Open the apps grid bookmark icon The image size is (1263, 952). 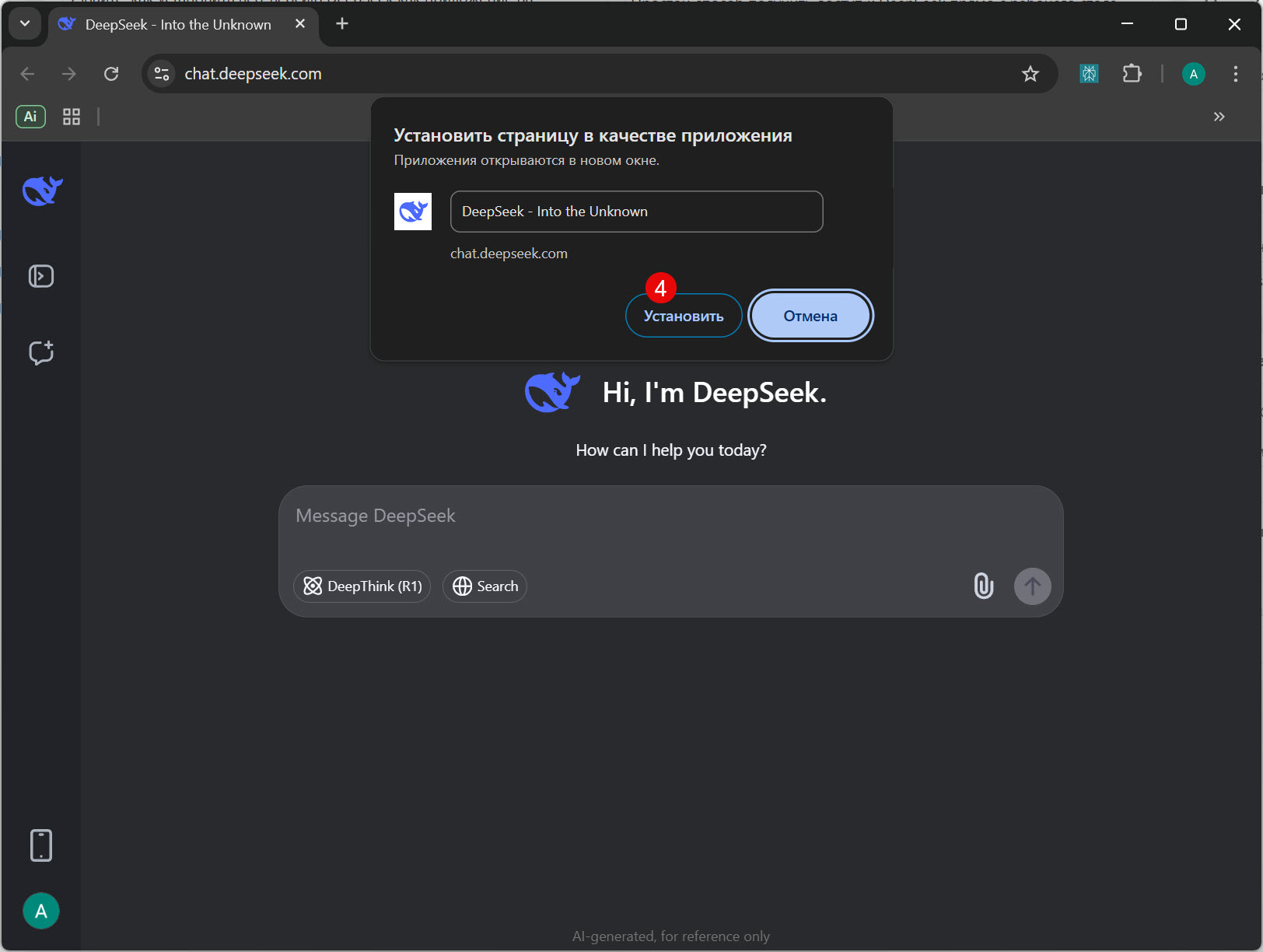pyautogui.click(x=72, y=117)
